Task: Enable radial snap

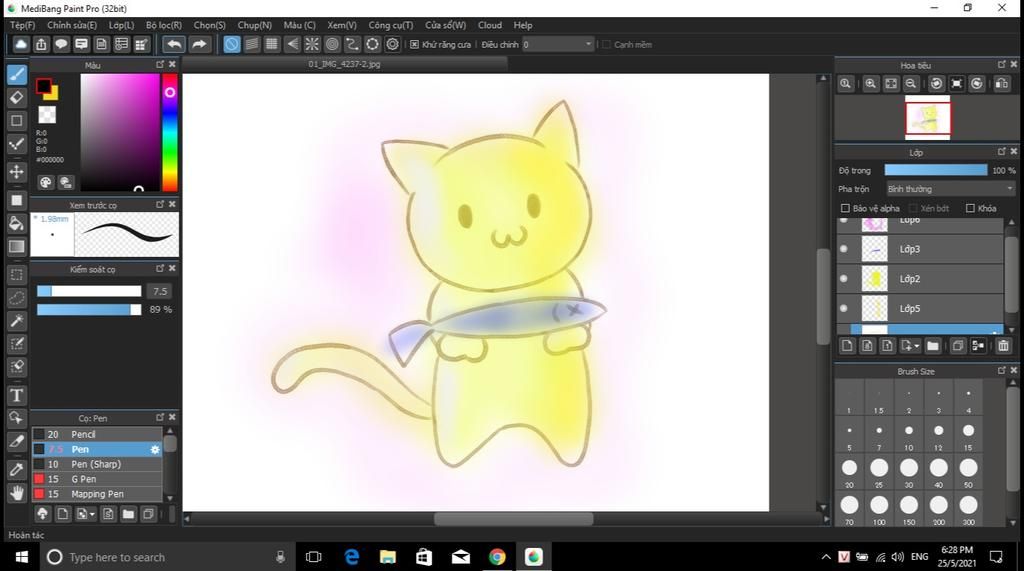Action: click(x=312, y=44)
